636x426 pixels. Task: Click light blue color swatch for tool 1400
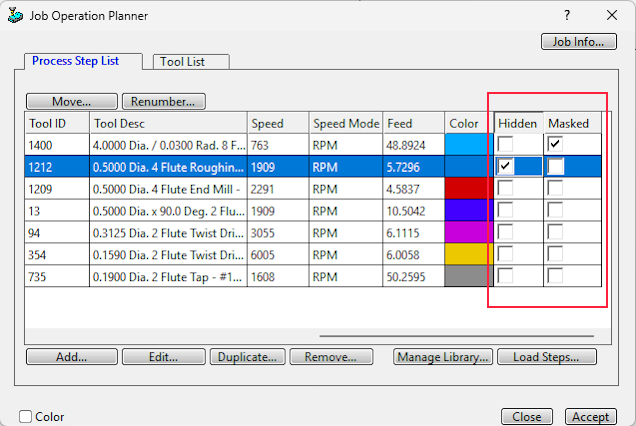pos(469,144)
